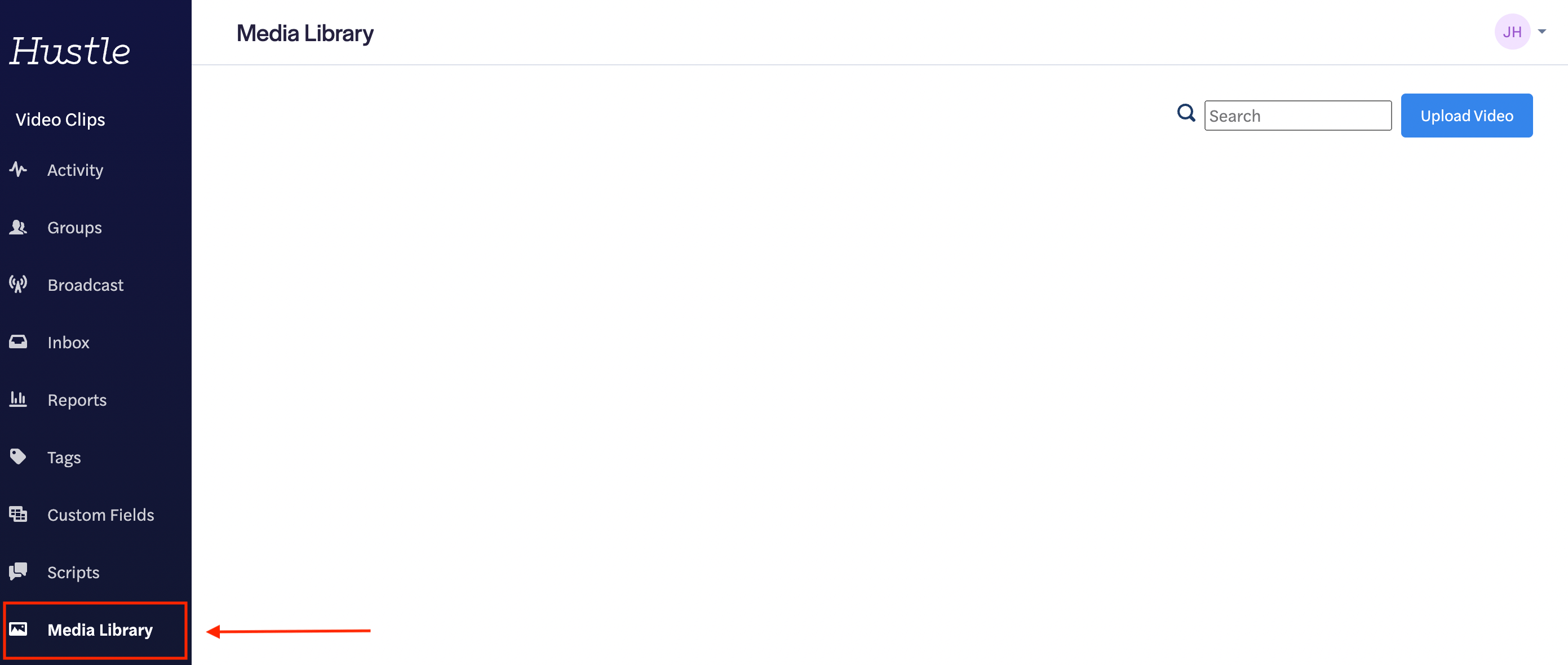This screenshot has width=1568, height=665.
Task: Open the Video Clips organization selector
Action: pos(60,119)
